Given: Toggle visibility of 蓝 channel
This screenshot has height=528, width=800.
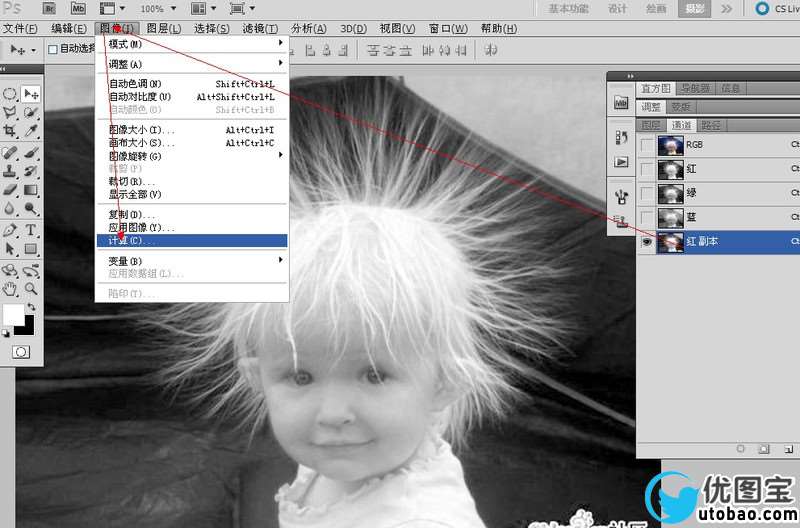Looking at the screenshot, I should [x=646, y=217].
